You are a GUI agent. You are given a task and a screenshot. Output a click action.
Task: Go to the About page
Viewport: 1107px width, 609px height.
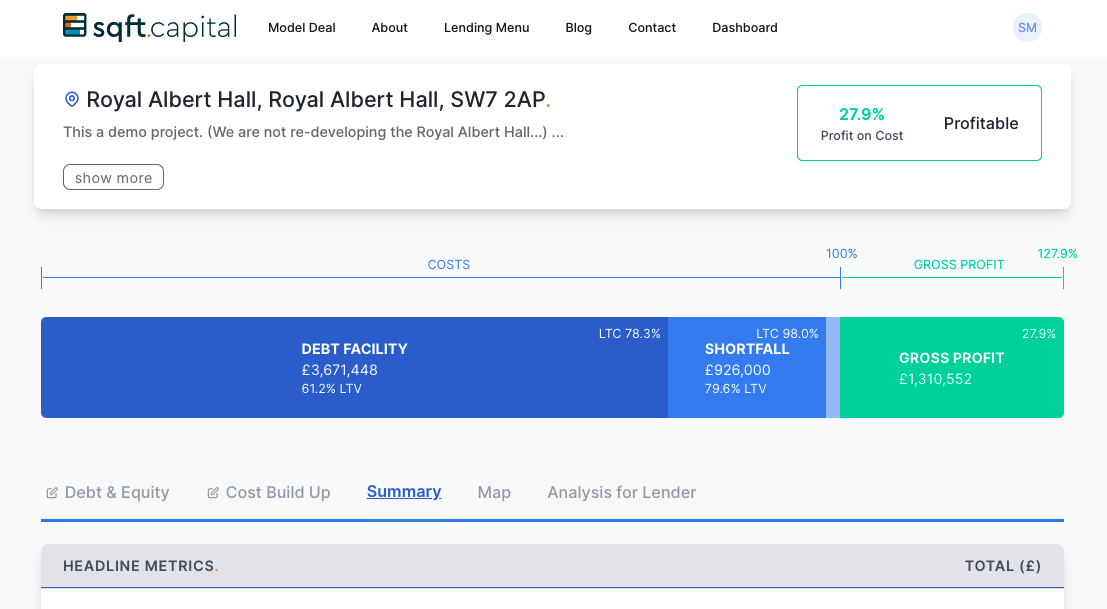pos(389,28)
